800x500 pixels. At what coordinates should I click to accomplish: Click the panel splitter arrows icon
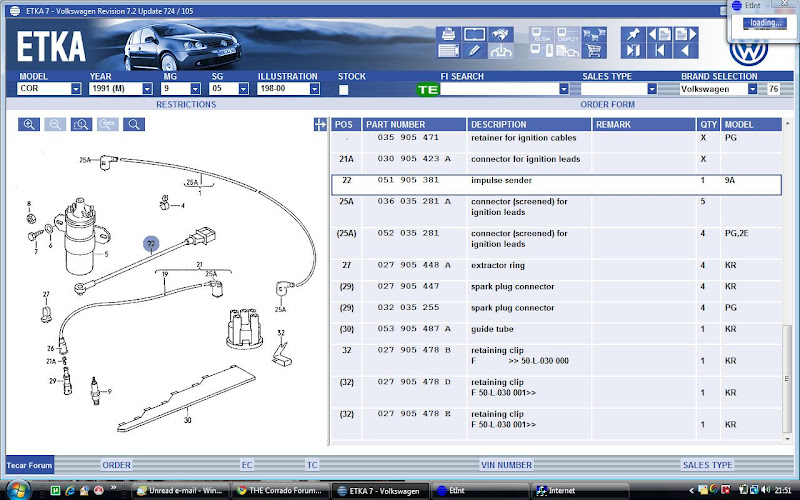tap(320, 124)
